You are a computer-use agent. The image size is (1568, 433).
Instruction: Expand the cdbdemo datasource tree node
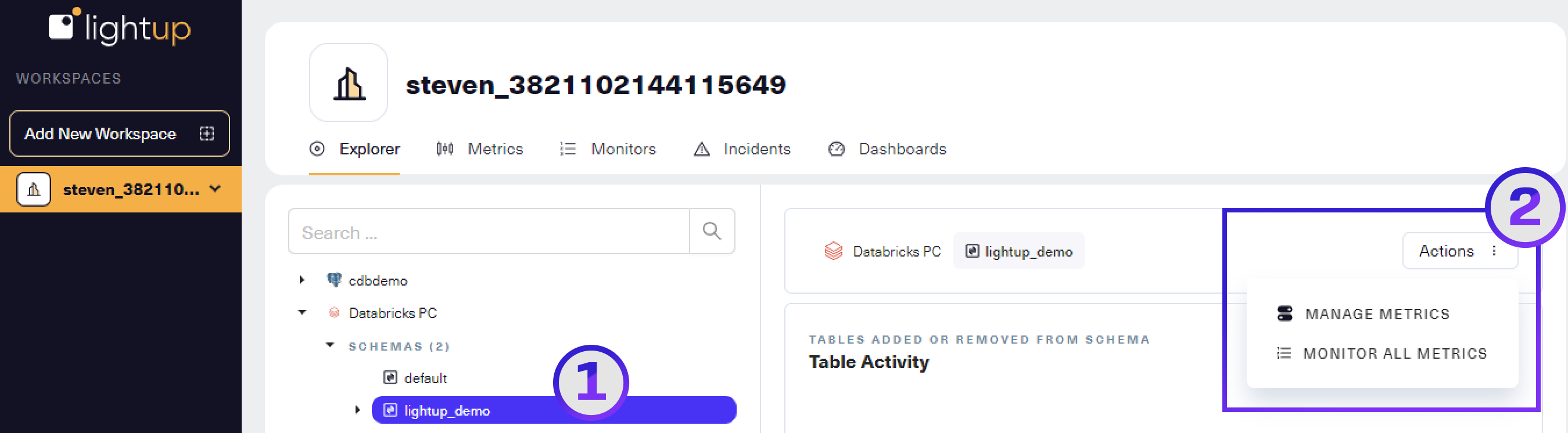pyautogui.click(x=302, y=280)
